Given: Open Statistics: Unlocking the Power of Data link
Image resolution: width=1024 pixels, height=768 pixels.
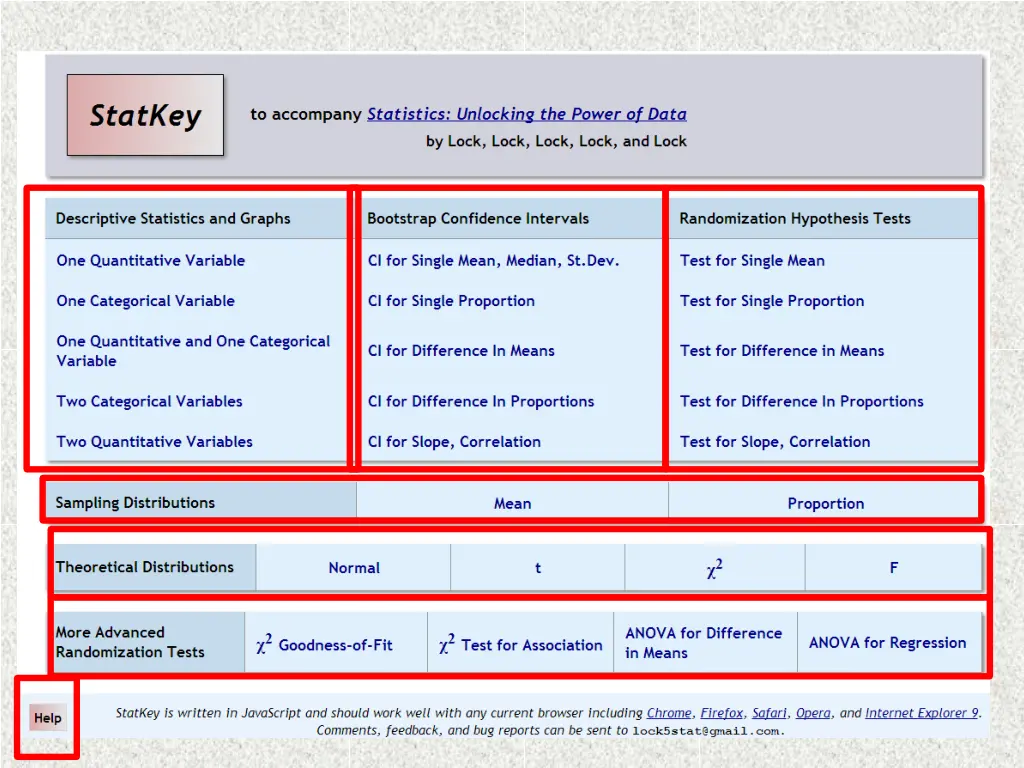Looking at the screenshot, I should pos(526,114).
